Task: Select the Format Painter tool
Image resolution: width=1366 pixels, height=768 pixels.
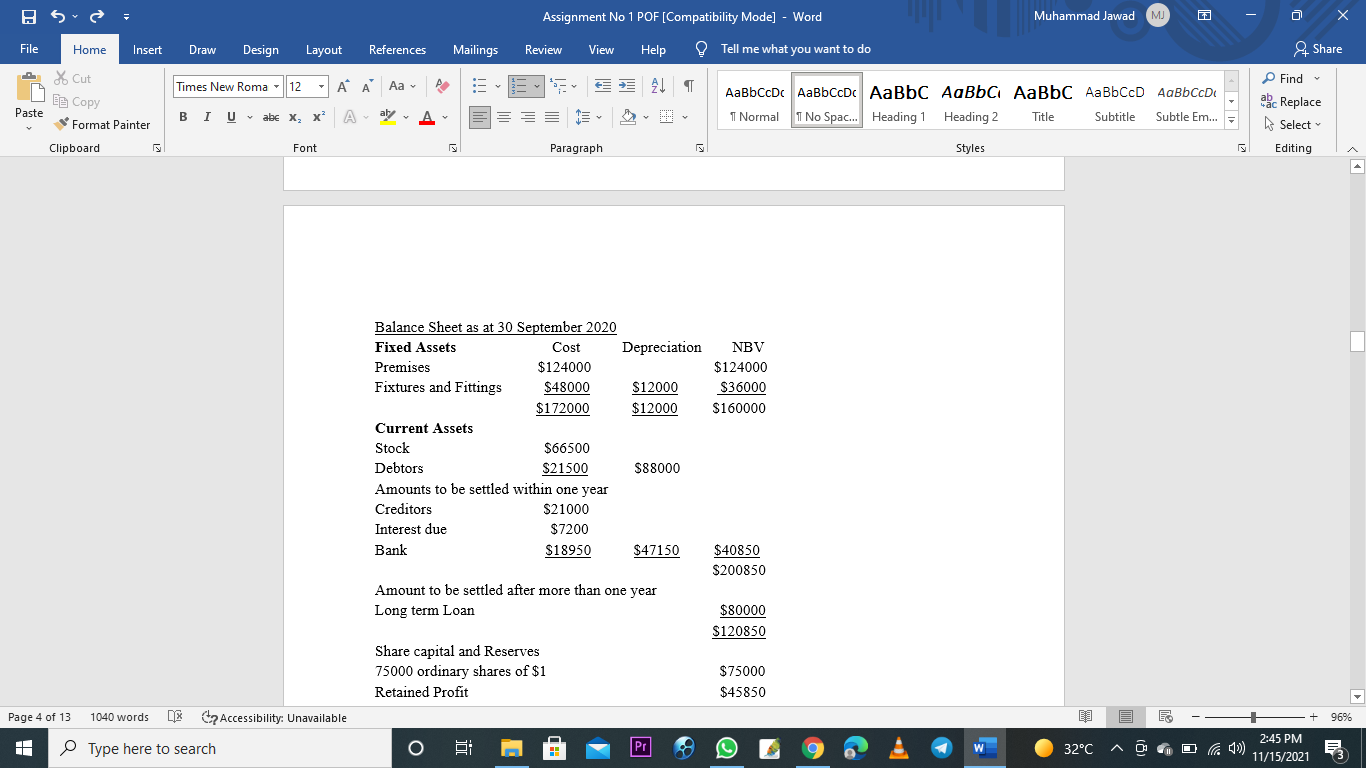Action: [103, 124]
